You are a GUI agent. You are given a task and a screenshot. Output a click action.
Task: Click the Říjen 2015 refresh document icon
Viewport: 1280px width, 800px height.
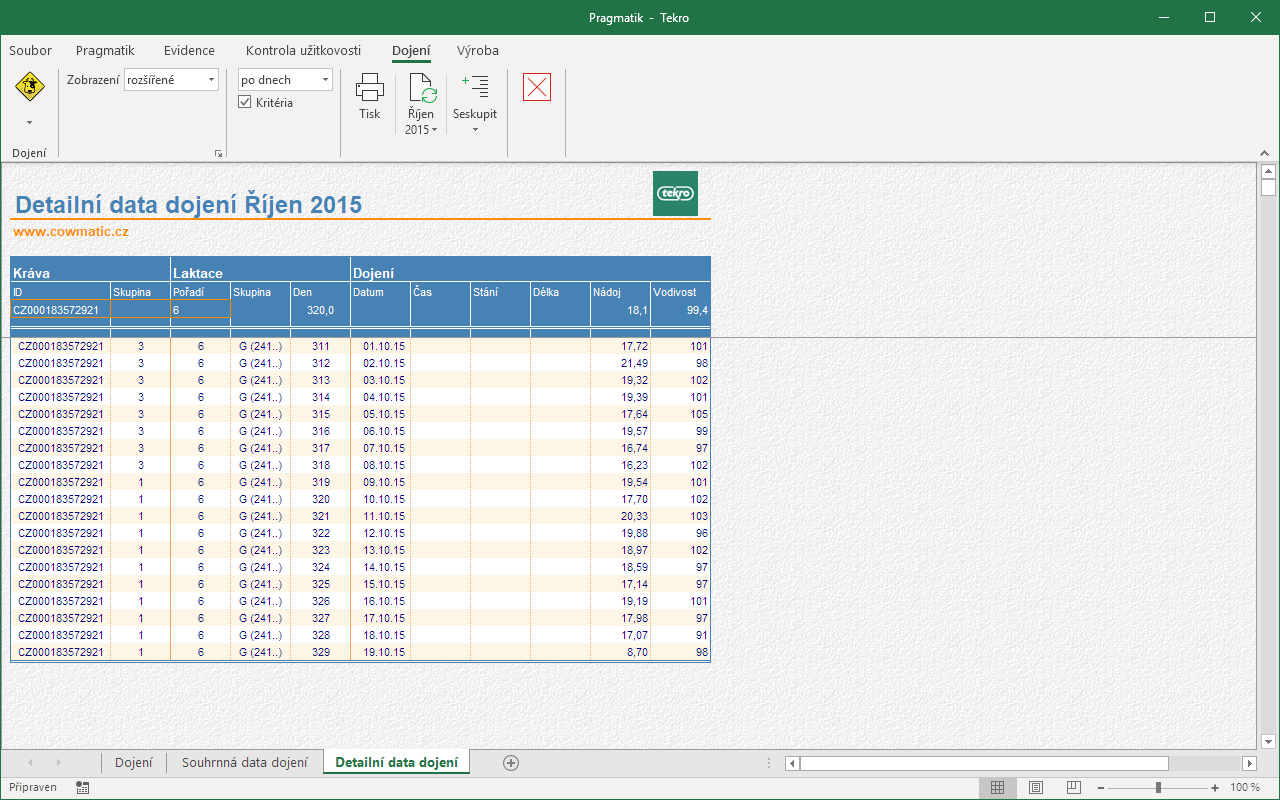coord(422,88)
